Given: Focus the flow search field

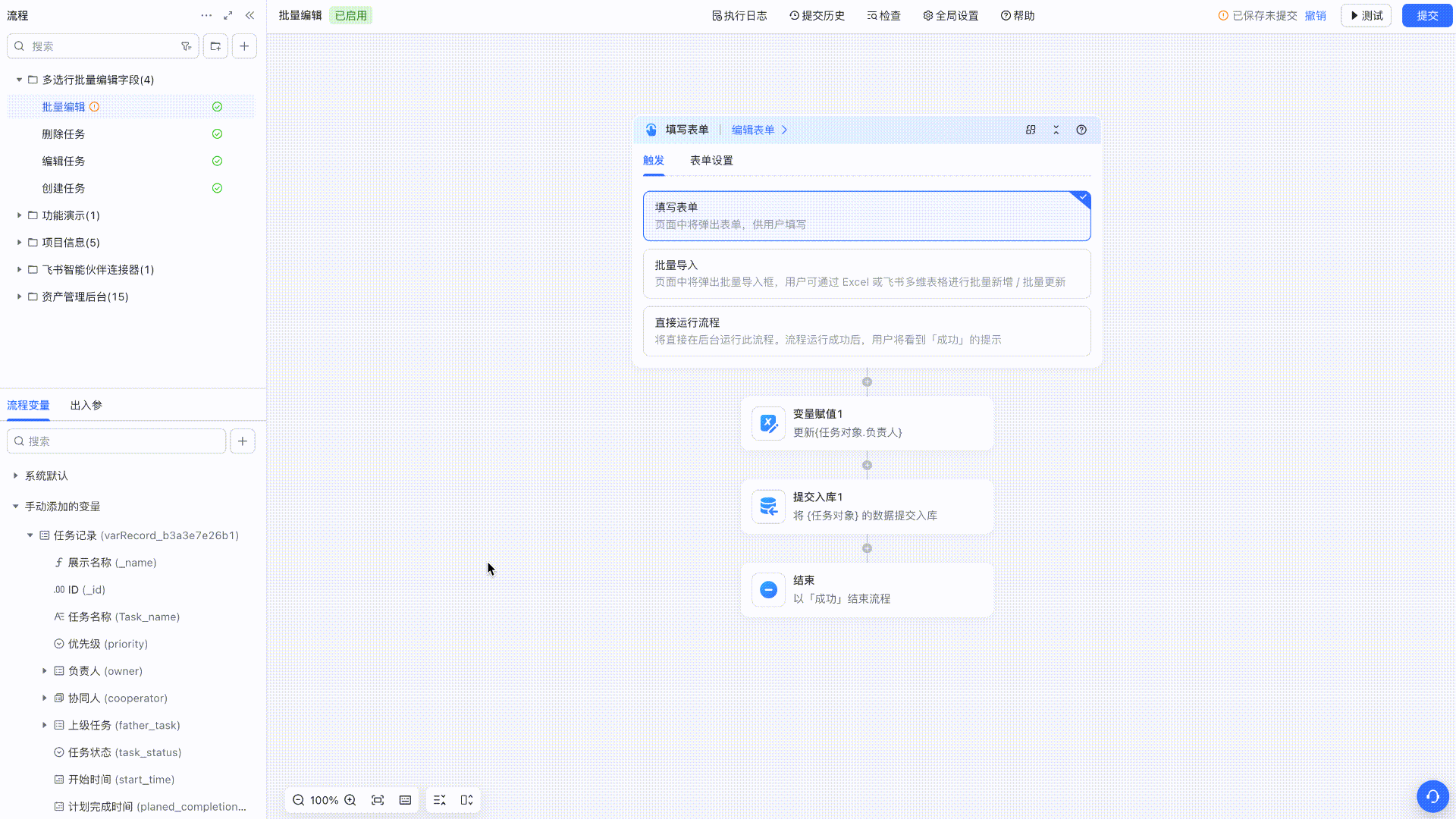Looking at the screenshot, I should click(102, 46).
